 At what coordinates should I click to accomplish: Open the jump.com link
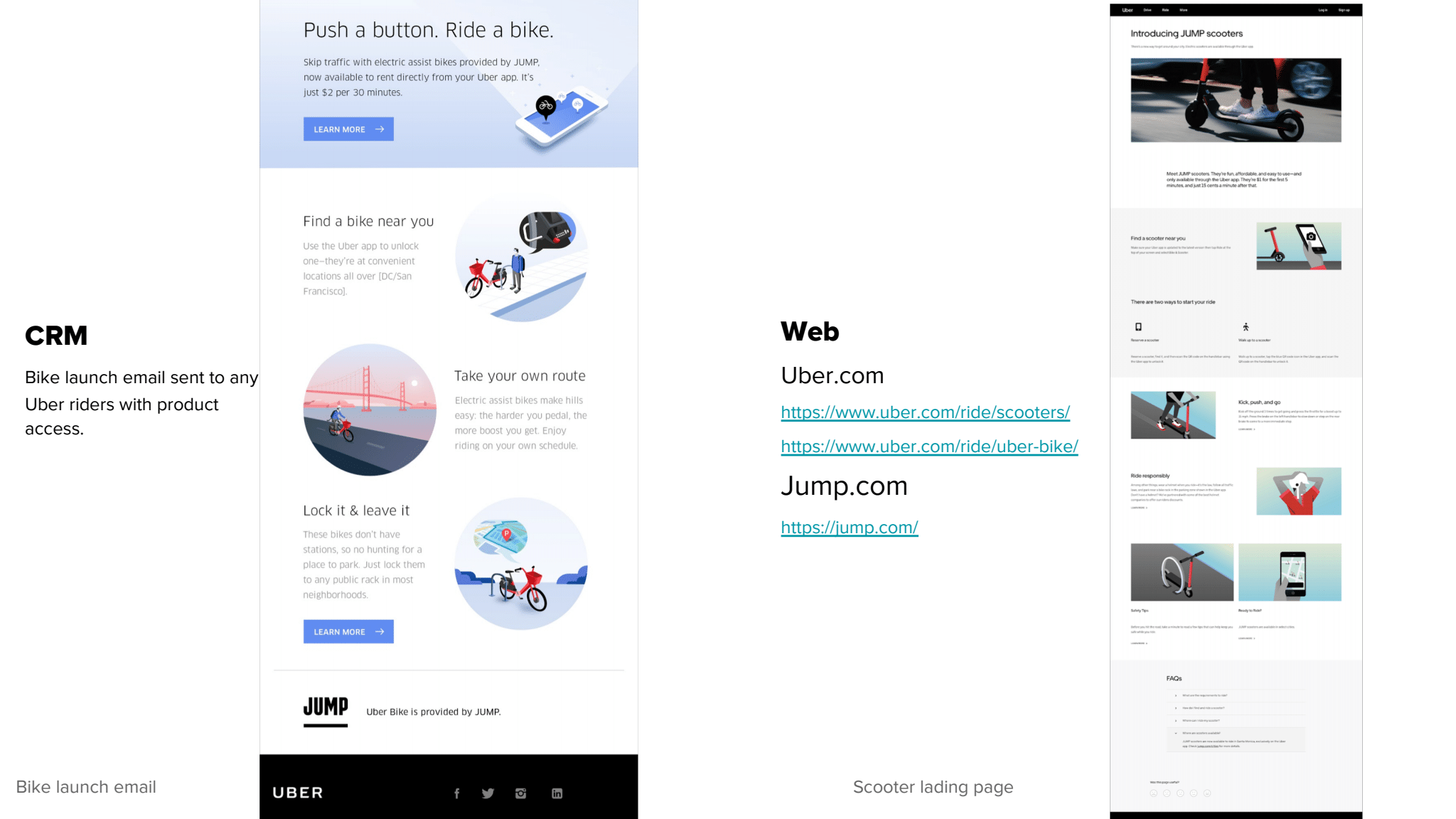(850, 528)
